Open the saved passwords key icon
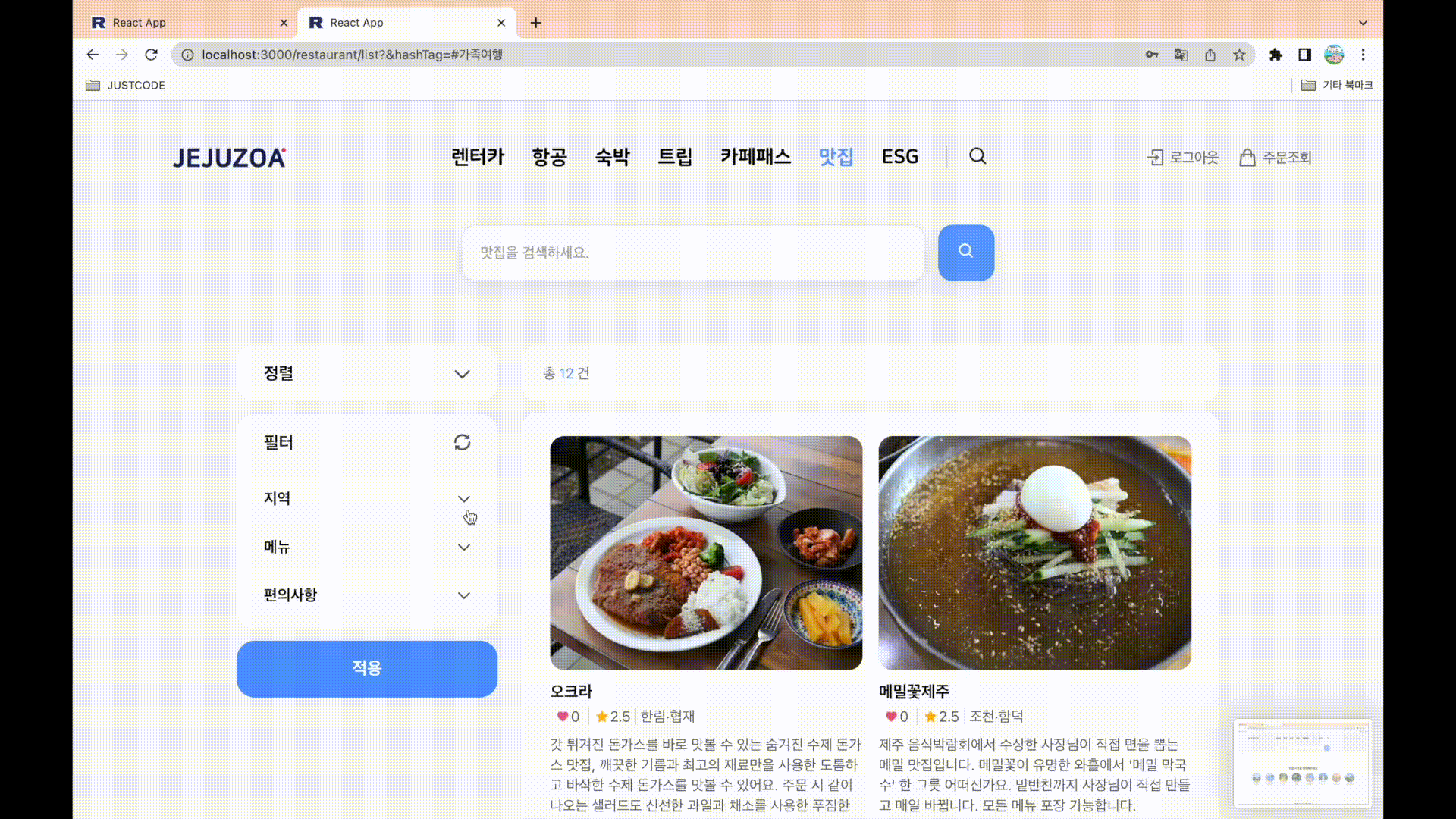 (1152, 55)
